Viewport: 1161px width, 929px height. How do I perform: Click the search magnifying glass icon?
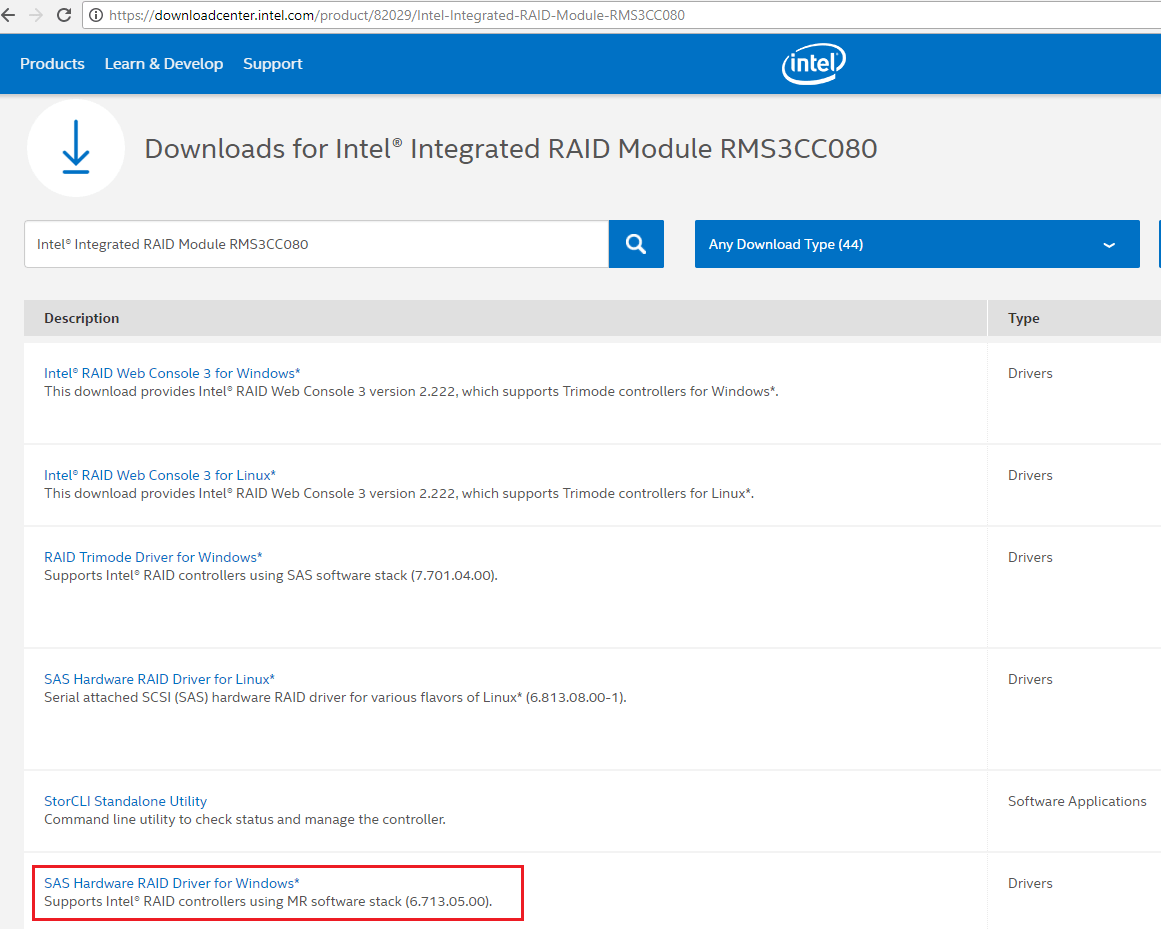(x=636, y=243)
